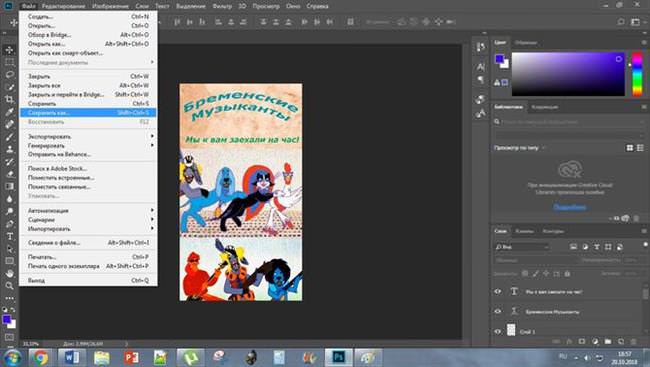This screenshot has width=650, height=367.
Task: Select the Path Selection arrow tool
Action: click(x=9, y=249)
